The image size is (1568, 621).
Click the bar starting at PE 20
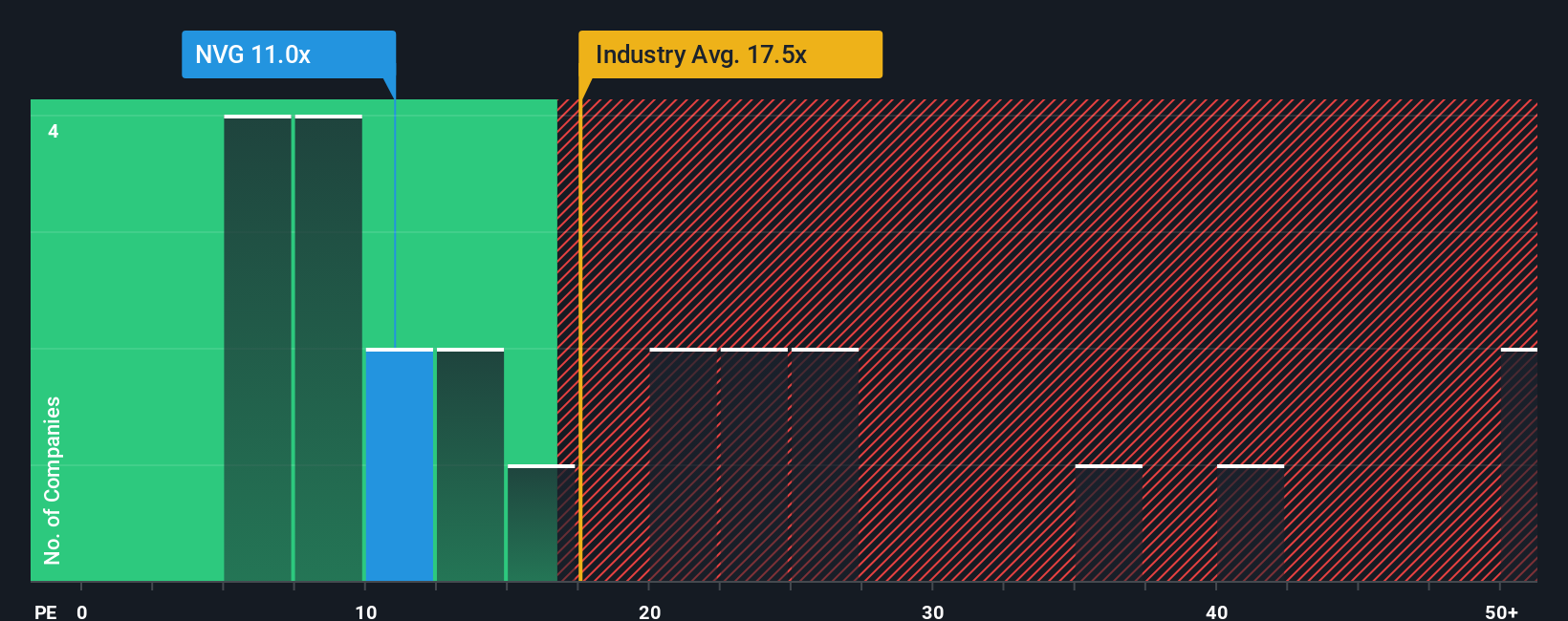[683, 465]
